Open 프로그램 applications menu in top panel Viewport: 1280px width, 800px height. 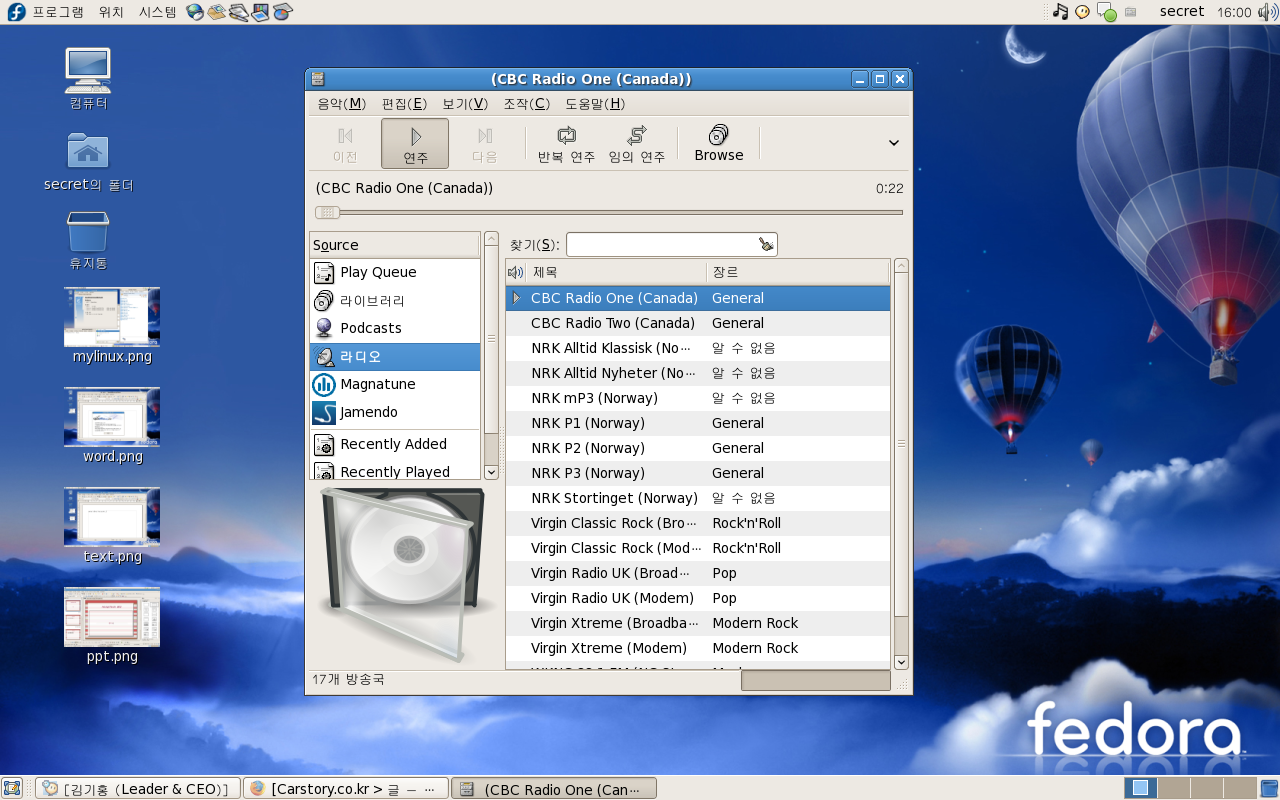[46, 12]
